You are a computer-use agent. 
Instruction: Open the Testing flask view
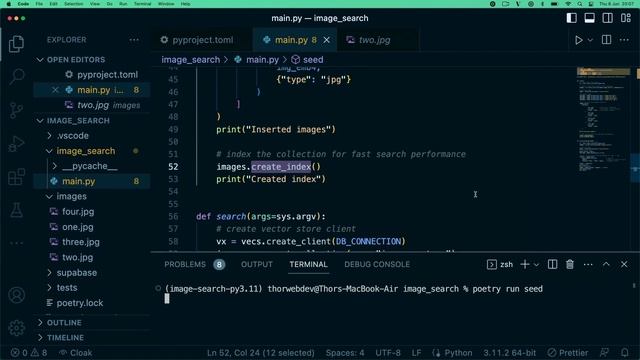click(16, 210)
